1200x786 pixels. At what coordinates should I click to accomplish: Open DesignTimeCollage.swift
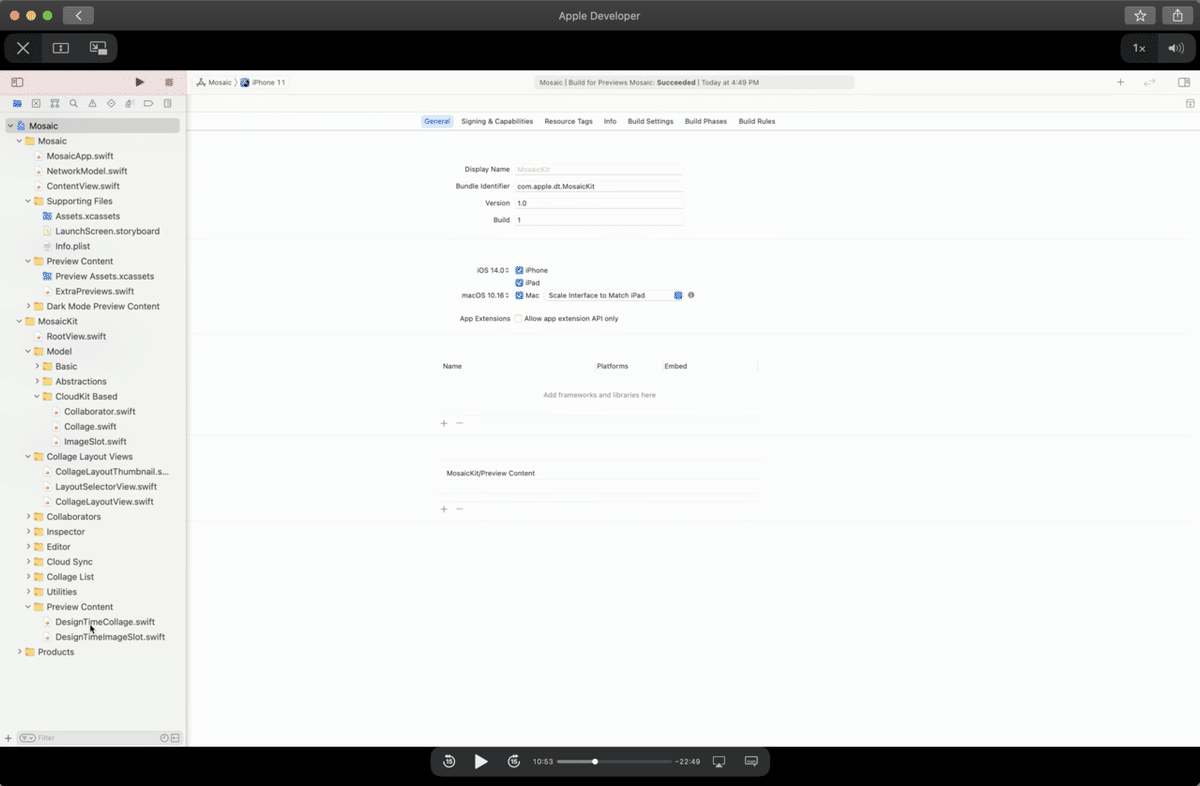pos(105,622)
